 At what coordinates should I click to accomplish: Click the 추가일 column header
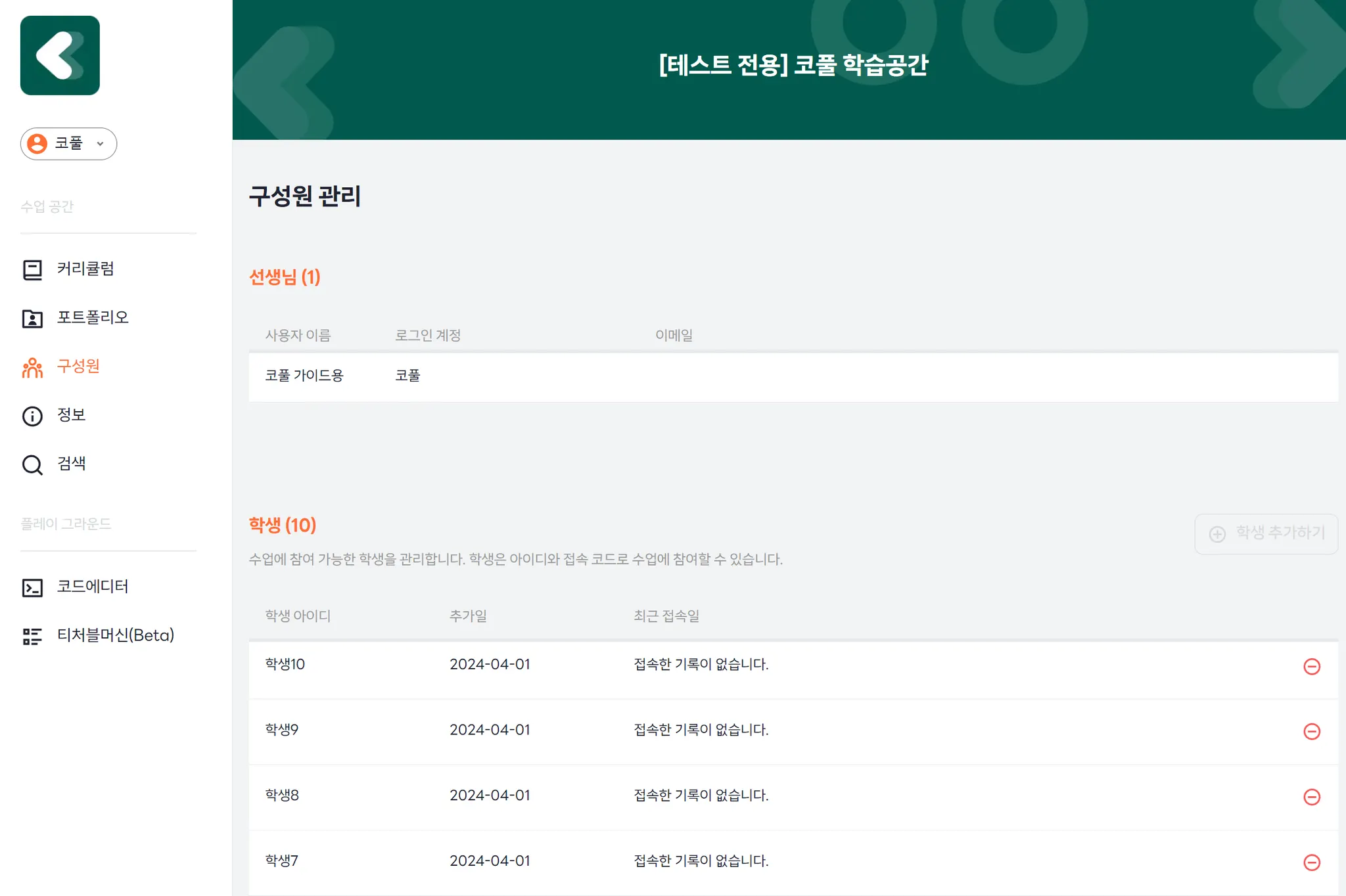point(468,616)
